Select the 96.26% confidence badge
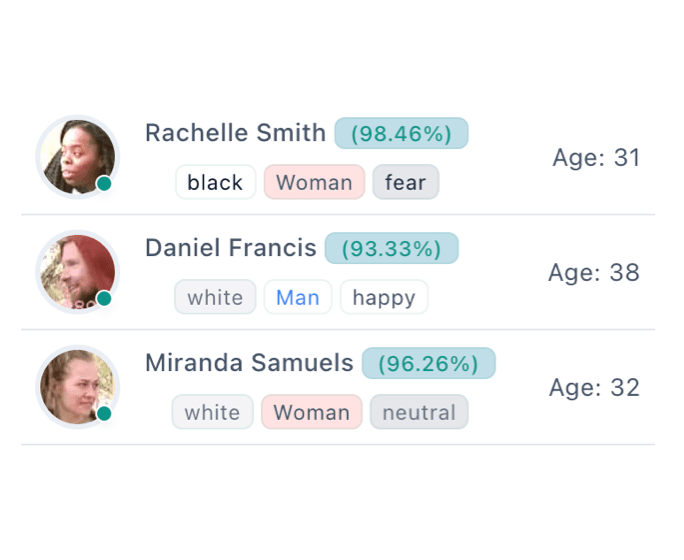The height and width of the screenshot is (560, 684). point(428,363)
